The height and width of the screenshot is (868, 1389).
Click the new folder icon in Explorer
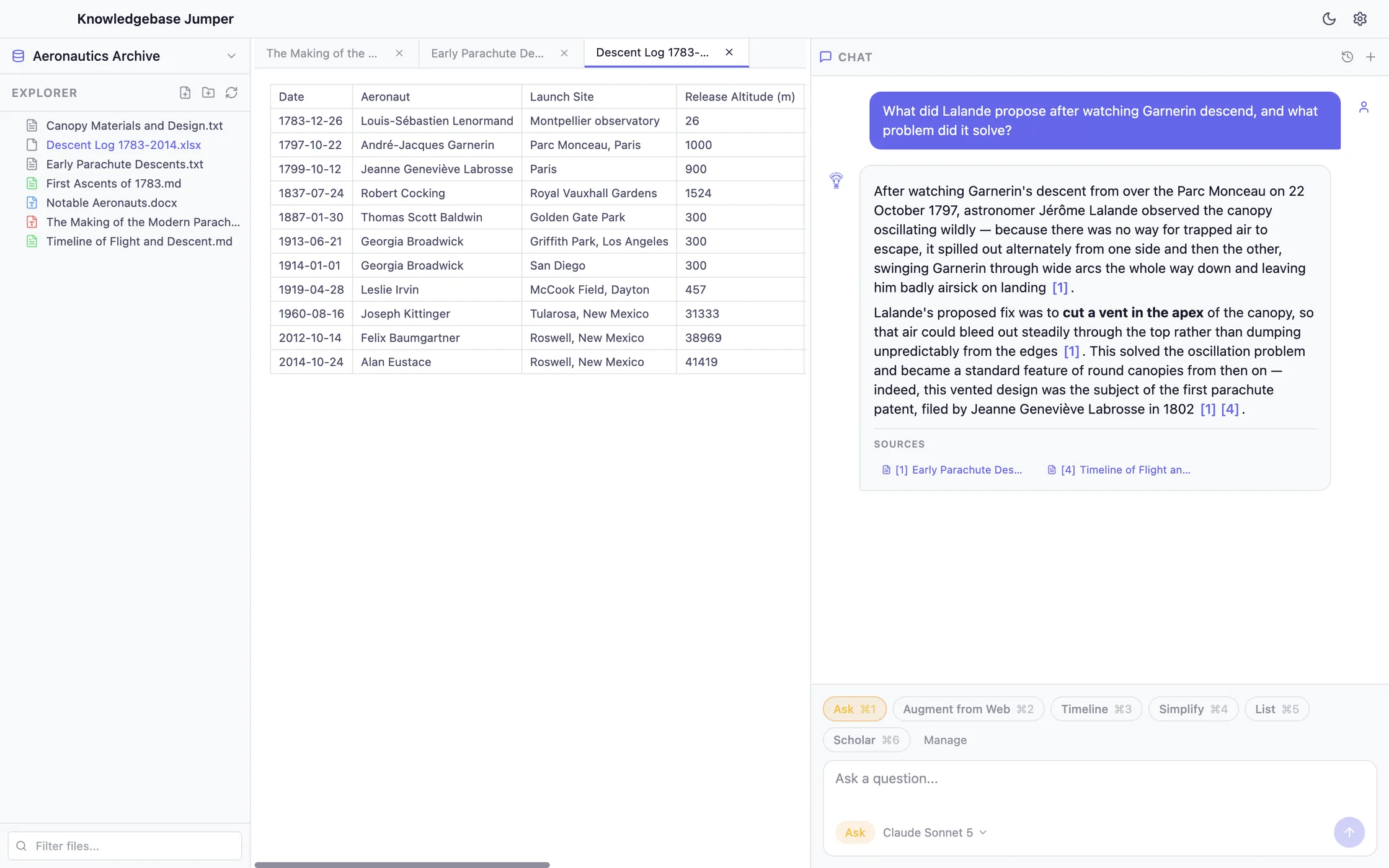pyautogui.click(x=208, y=92)
